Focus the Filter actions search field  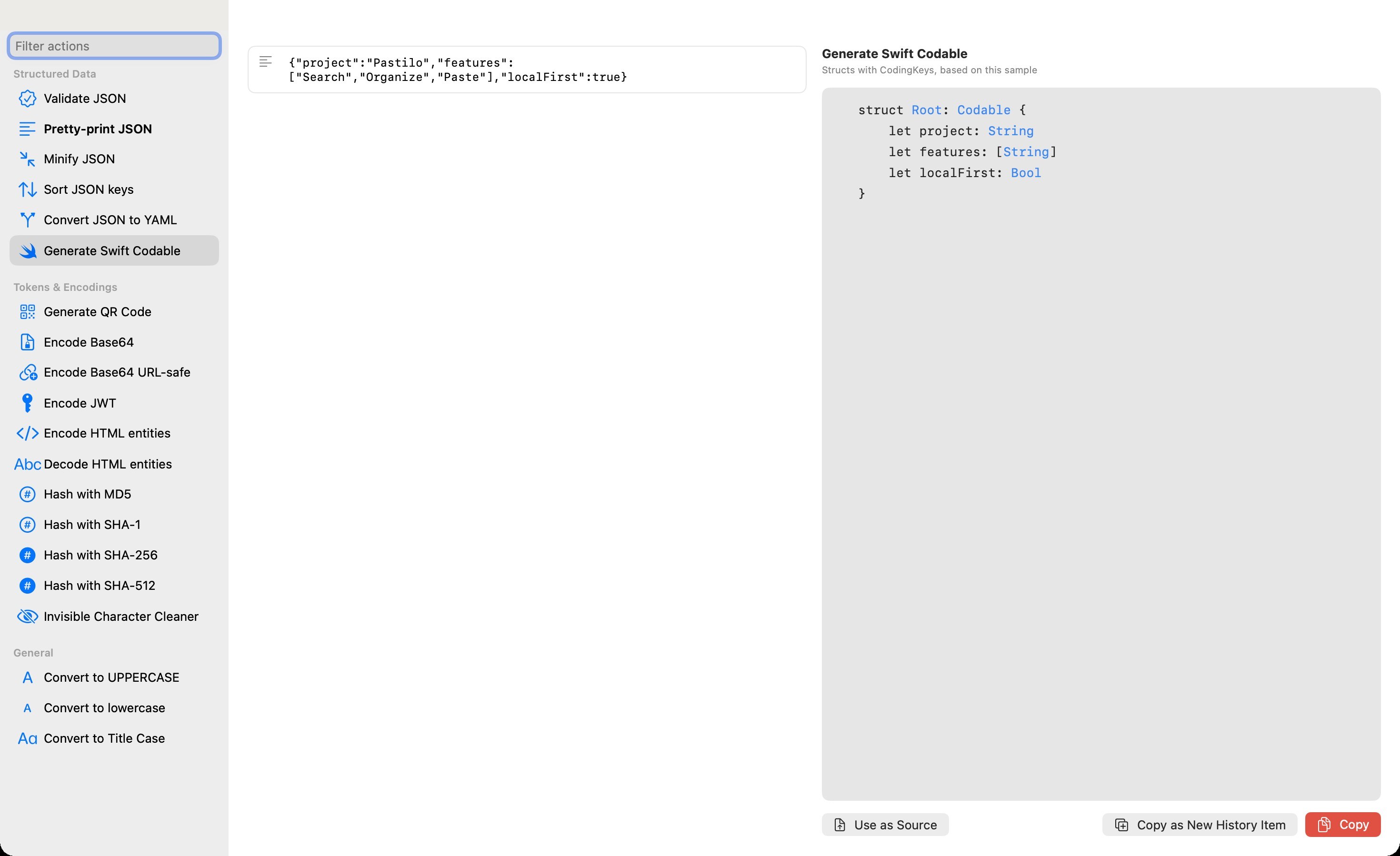coord(114,46)
